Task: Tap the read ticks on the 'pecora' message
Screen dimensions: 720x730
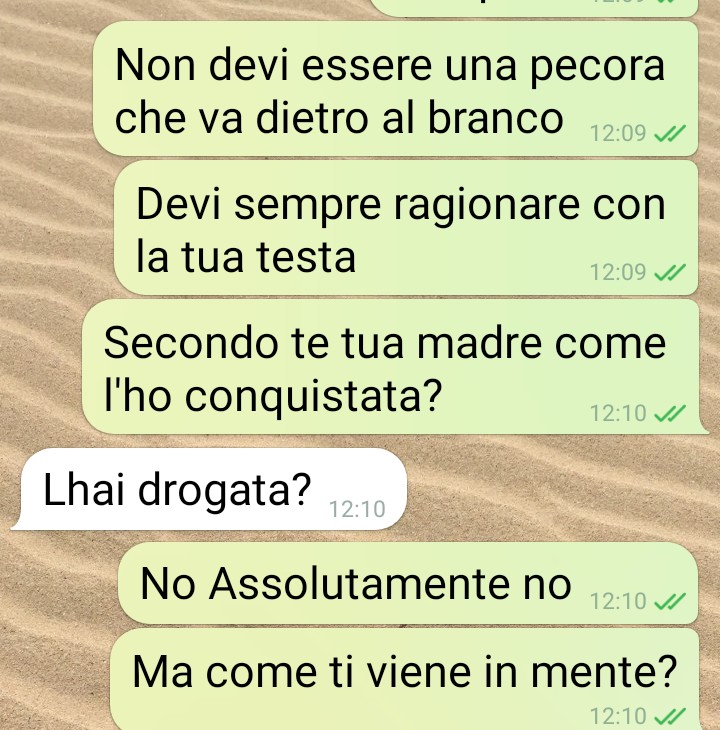Action: tap(670, 134)
